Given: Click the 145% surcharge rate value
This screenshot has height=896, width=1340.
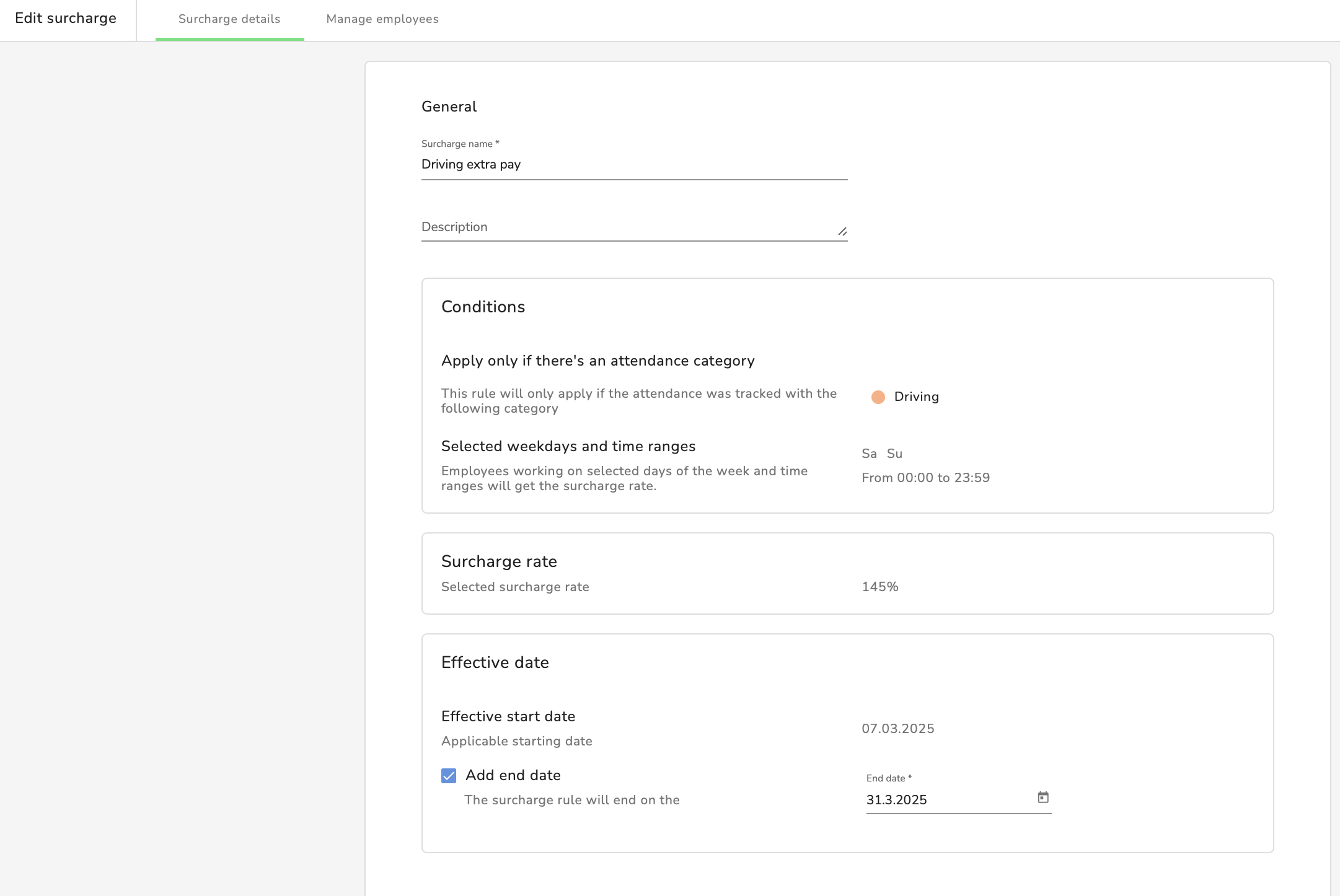Looking at the screenshot, I should pos(879,587).
